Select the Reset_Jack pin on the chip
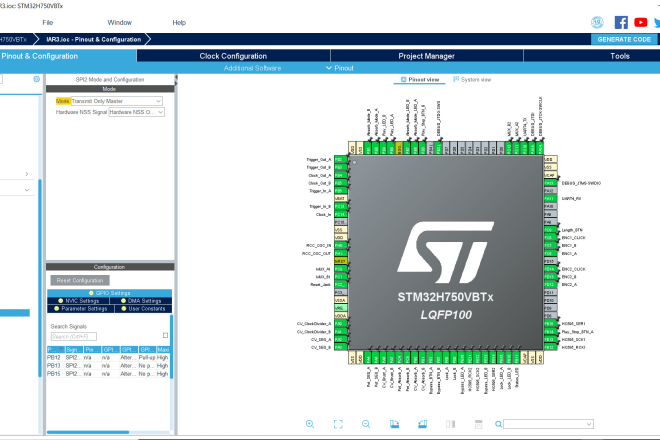The height and width of the screenshot is (440, 660). [x=341, y=285]
